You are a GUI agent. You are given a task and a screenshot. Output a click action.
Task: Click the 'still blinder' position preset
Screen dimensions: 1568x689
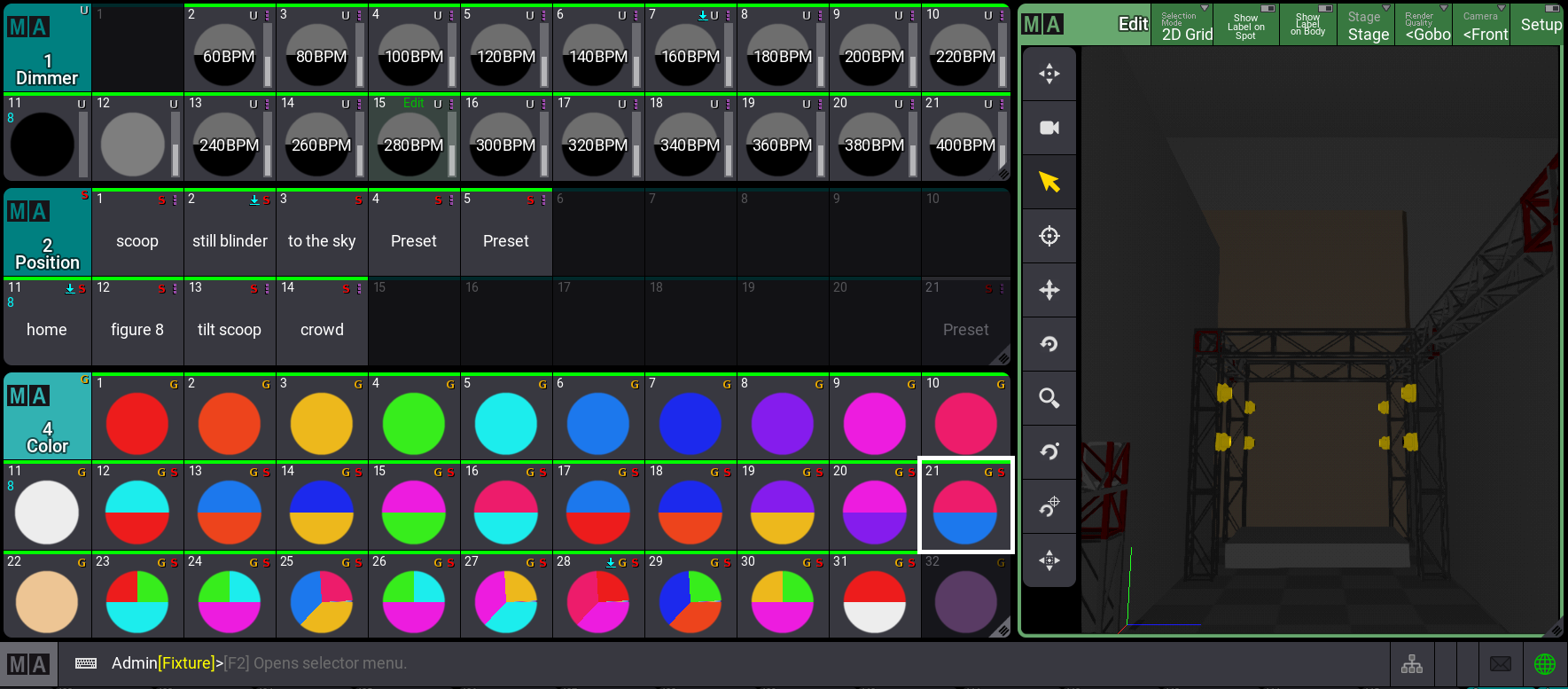tap(229, 233)
